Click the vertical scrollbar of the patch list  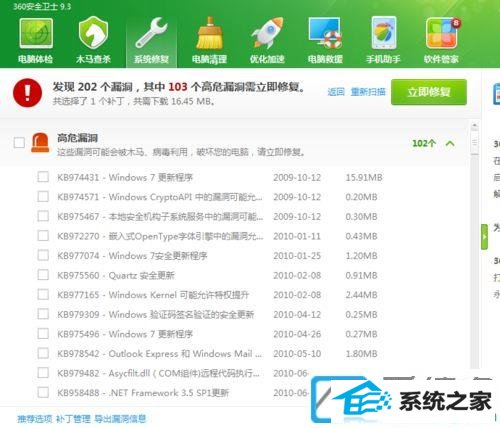tap(474, 247)
